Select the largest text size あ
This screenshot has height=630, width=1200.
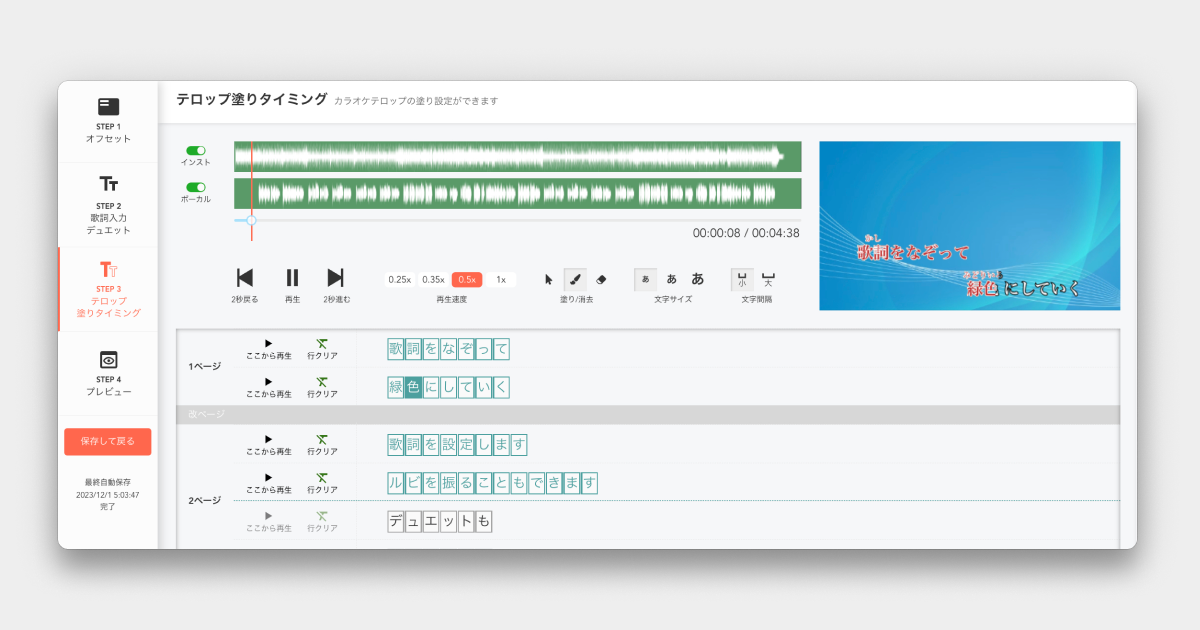[x=698, y=279]
